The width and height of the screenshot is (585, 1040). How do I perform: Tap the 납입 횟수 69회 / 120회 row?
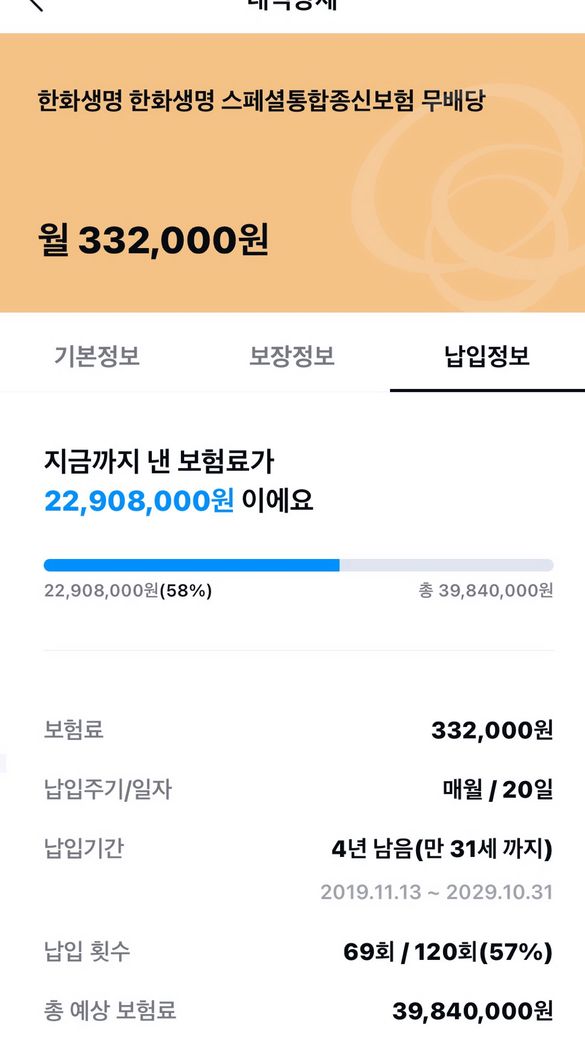(298, 952)
